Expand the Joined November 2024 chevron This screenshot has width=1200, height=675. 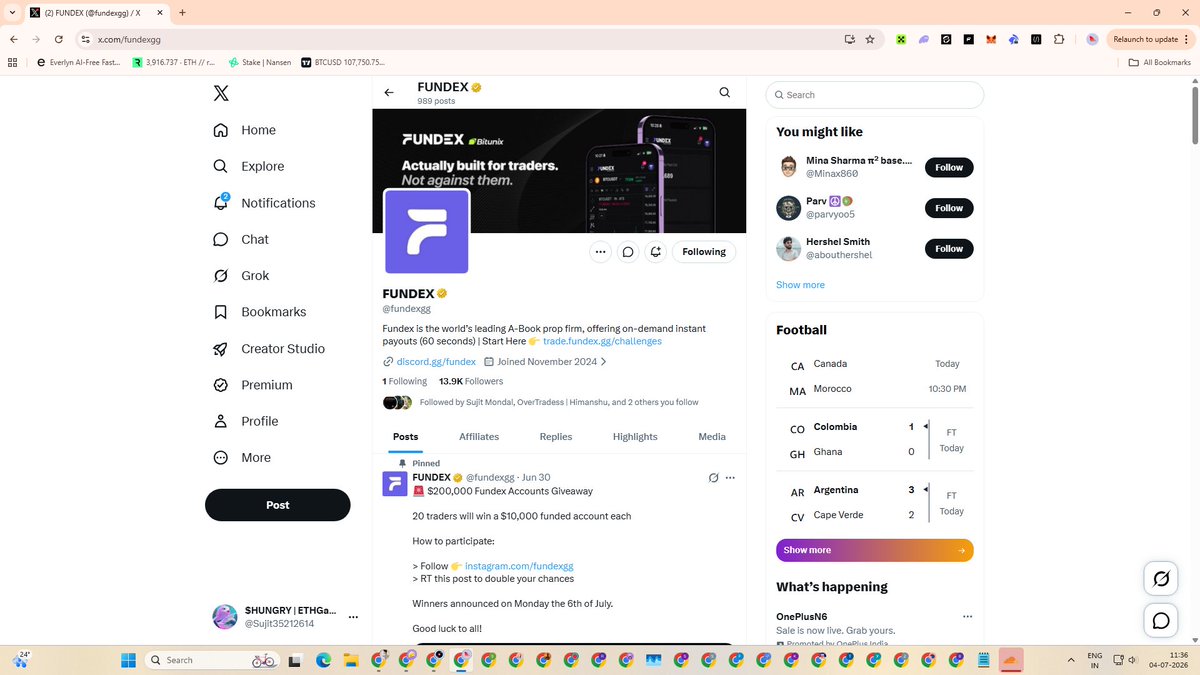pos(604,362)
